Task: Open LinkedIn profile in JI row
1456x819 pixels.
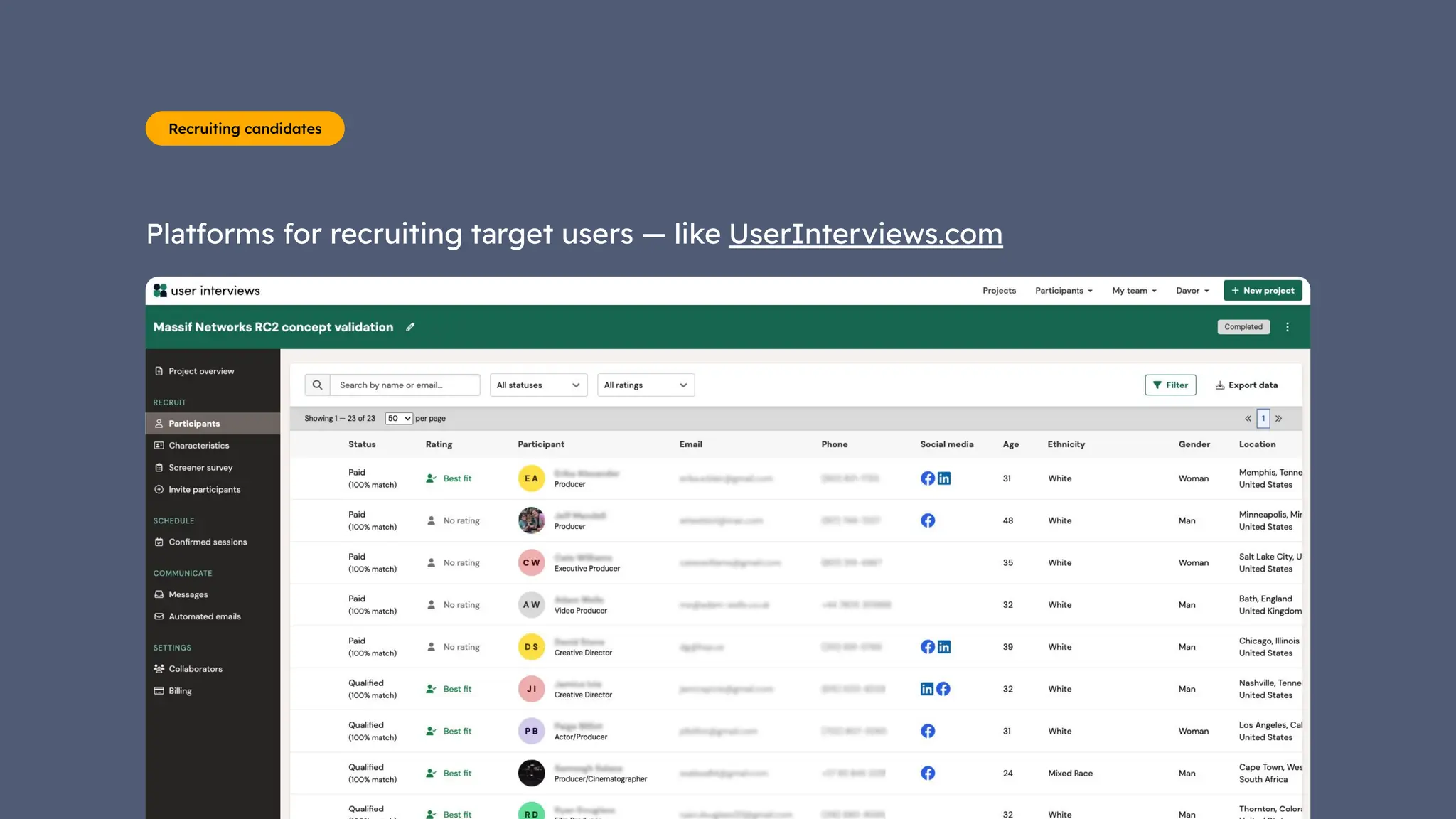Action: click(x=927, y=689)
